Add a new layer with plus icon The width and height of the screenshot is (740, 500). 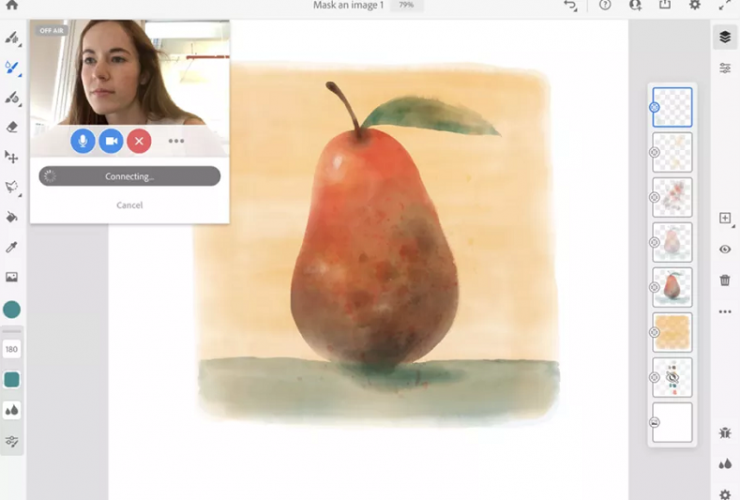tap(725, 218)
